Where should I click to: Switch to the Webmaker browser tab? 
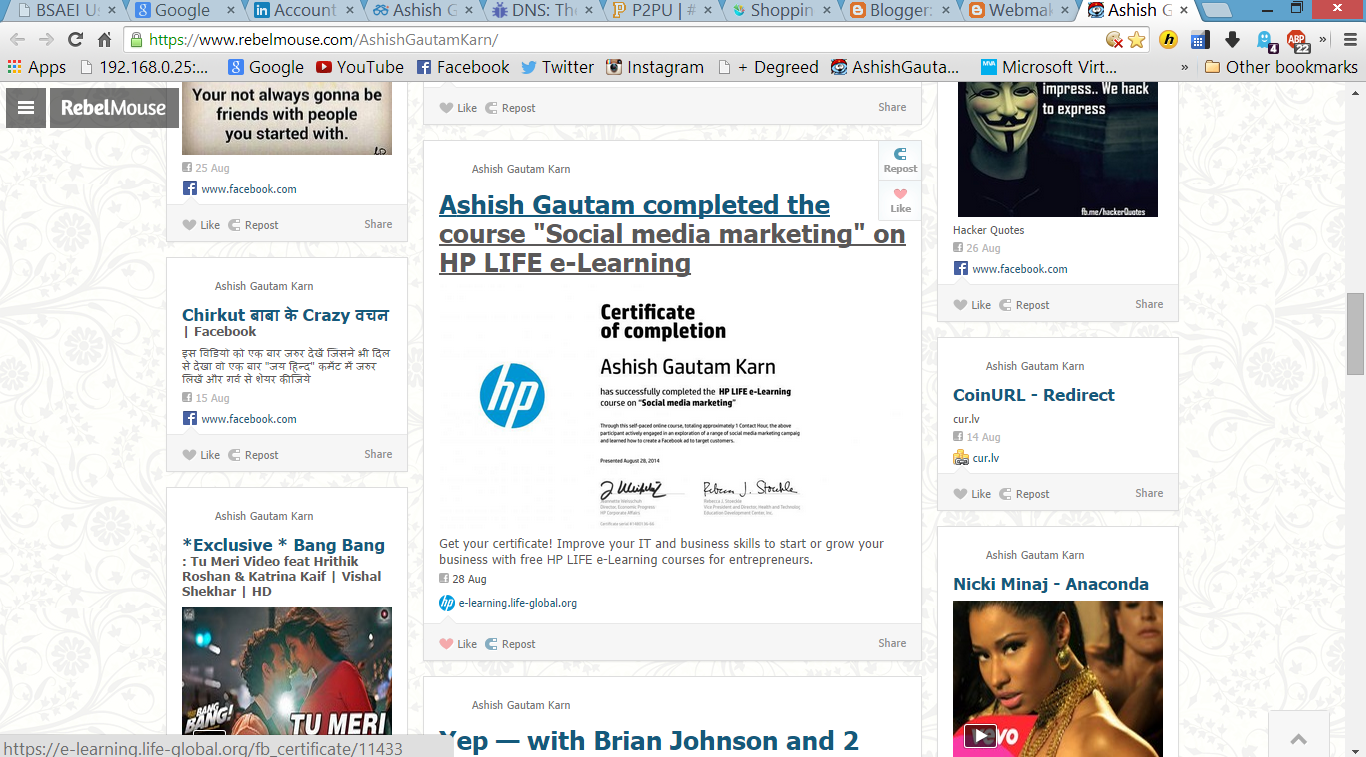1018,11
